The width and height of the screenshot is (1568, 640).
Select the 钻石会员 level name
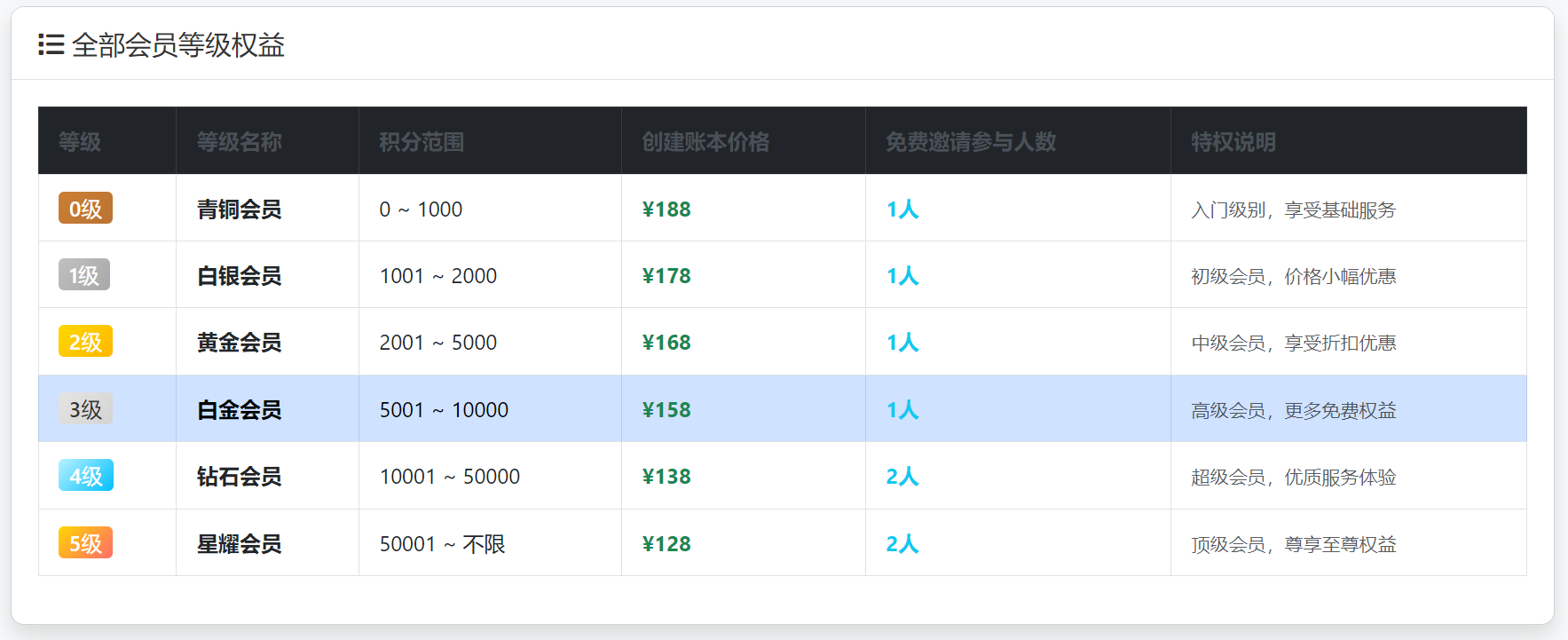coord(239,477)
